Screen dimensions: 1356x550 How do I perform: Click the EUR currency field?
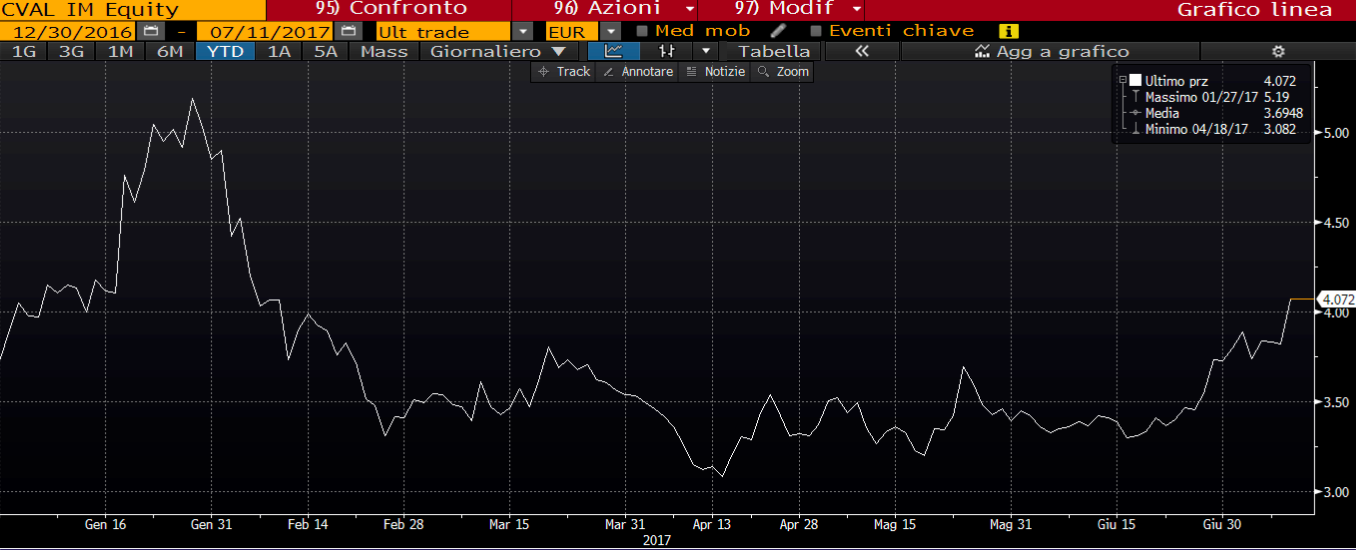[573, 31]
